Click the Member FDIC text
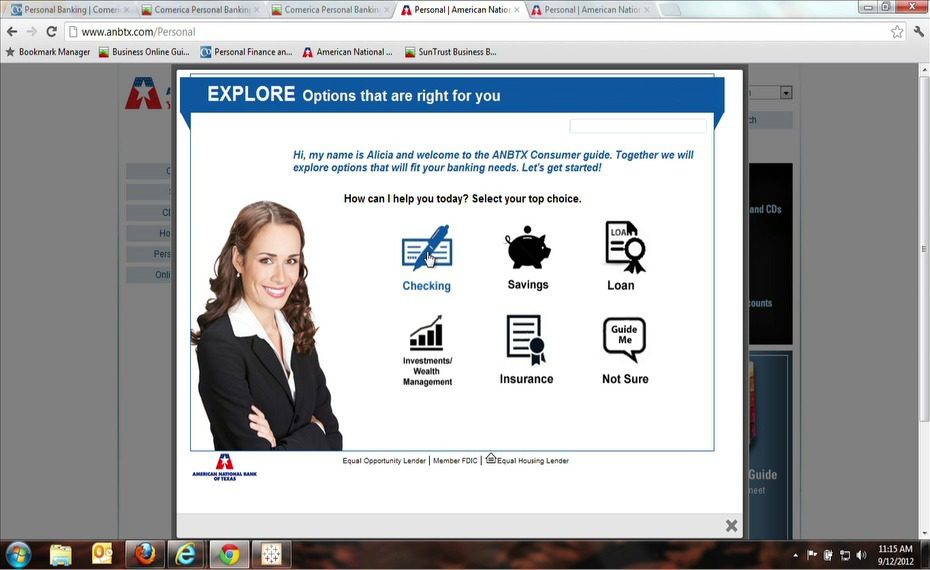Screen dimensions: 930x570 click(x=455, y=461)
